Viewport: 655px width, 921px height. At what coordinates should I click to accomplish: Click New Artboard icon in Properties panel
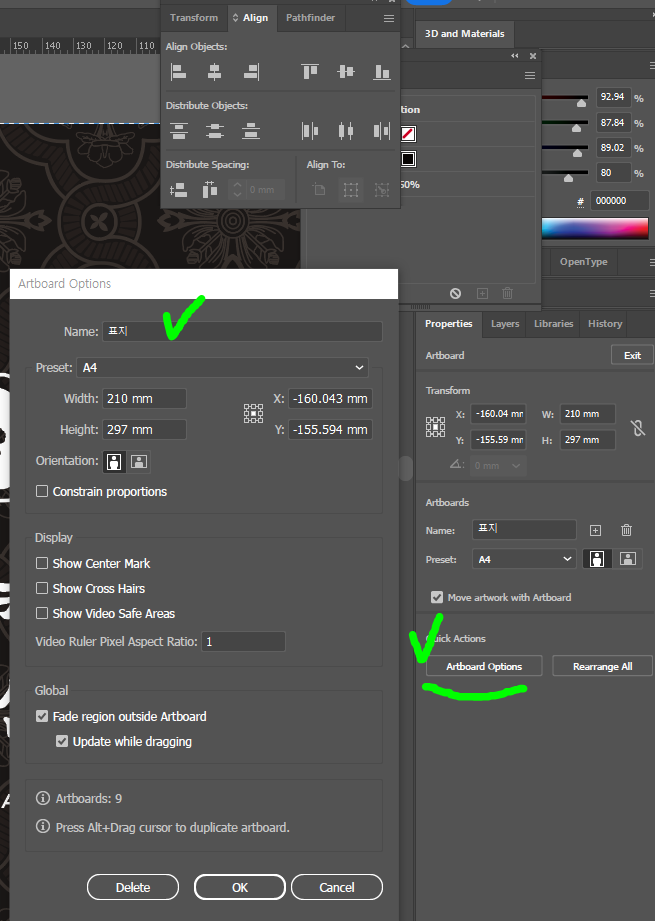pyautogui.click(x=595, y=530)
